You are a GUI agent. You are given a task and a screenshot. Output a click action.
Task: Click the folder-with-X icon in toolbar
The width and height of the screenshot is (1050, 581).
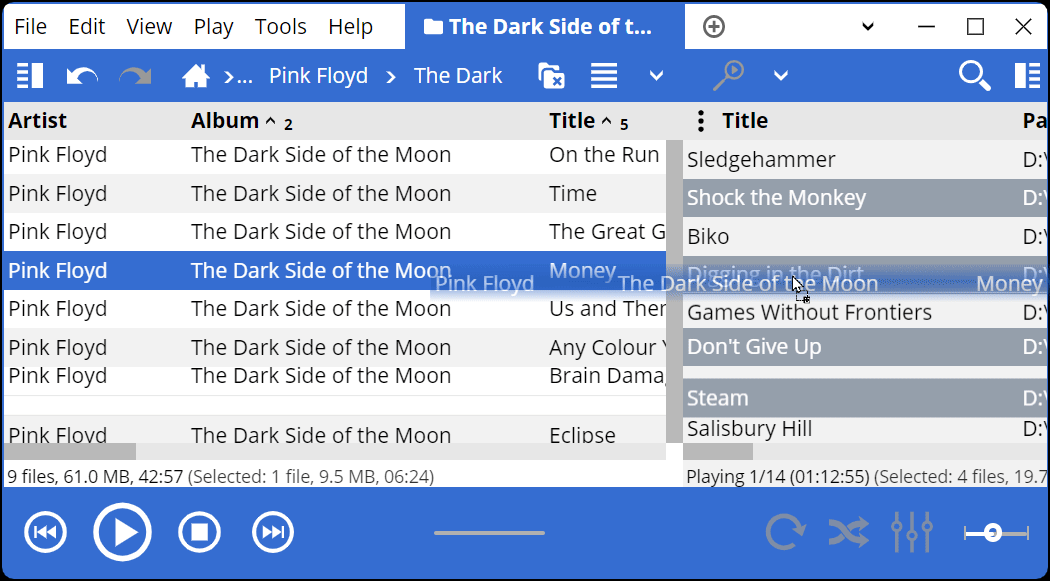(551, 76)
